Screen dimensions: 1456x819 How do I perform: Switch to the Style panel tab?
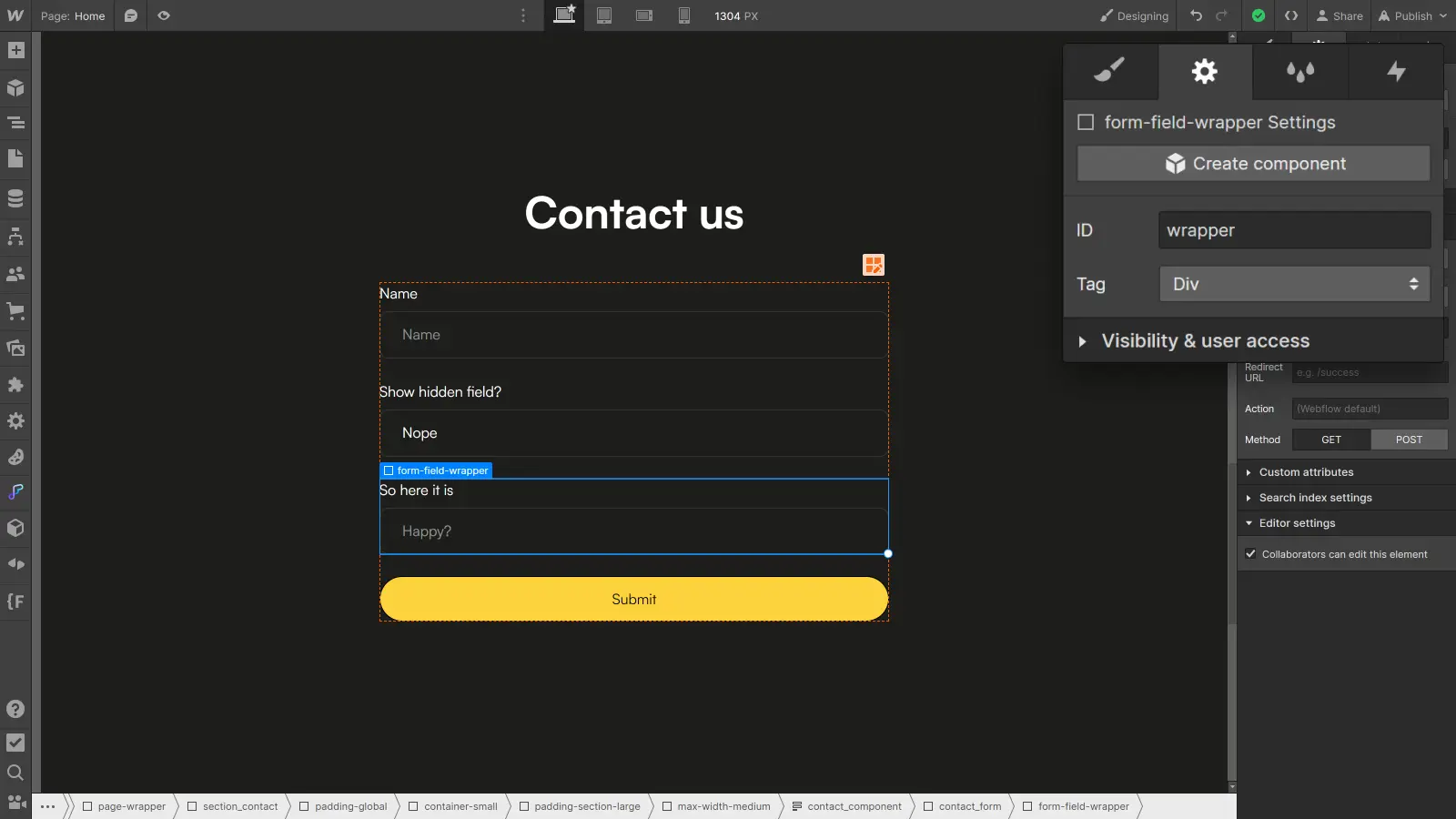(x=1108, y=72)
